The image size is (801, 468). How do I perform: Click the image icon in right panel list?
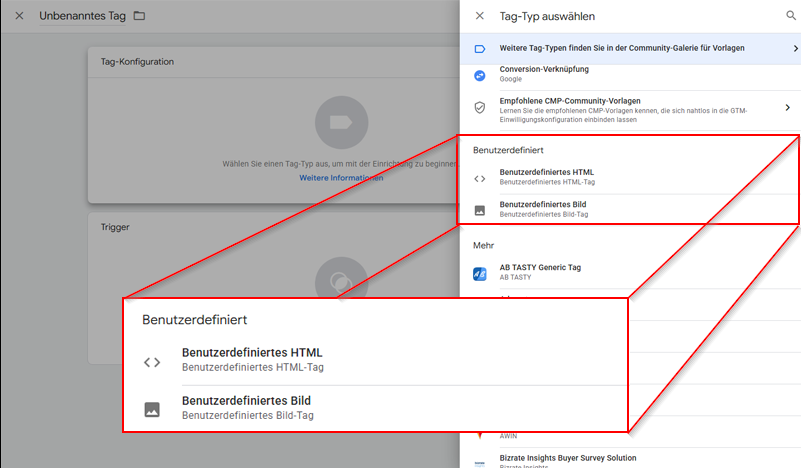(480, 210)
